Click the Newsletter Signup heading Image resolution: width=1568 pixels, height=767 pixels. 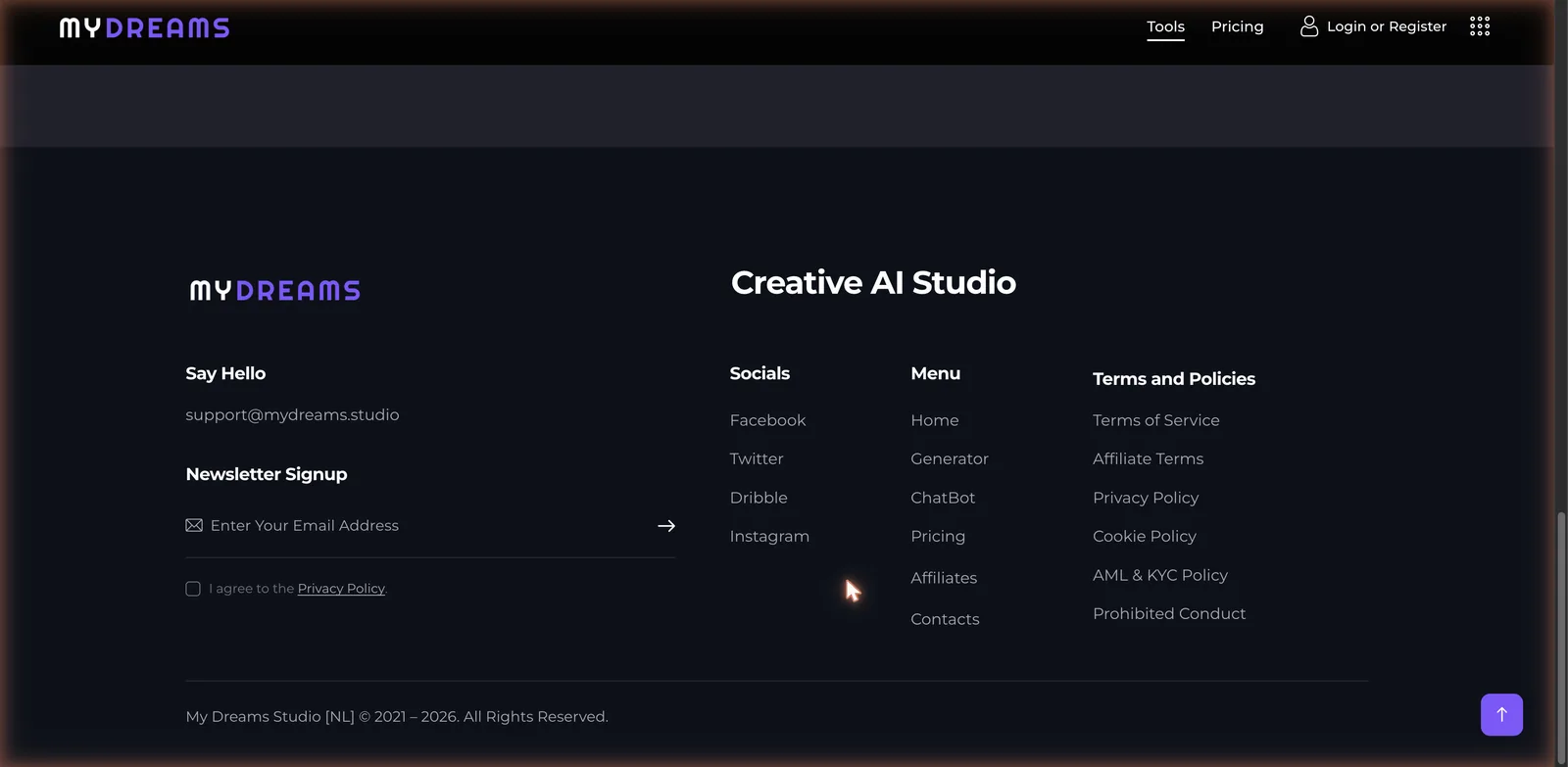pyautogui.click(x=267, y=474)
